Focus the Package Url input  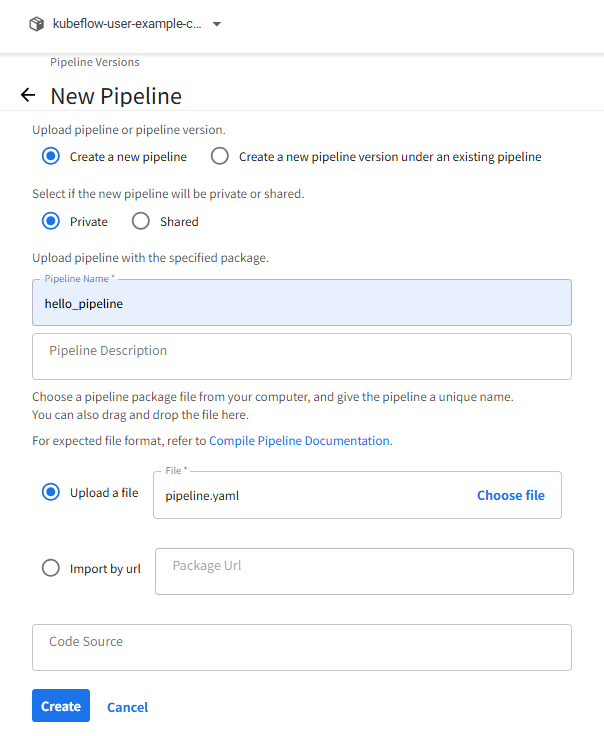coord(364,571)
